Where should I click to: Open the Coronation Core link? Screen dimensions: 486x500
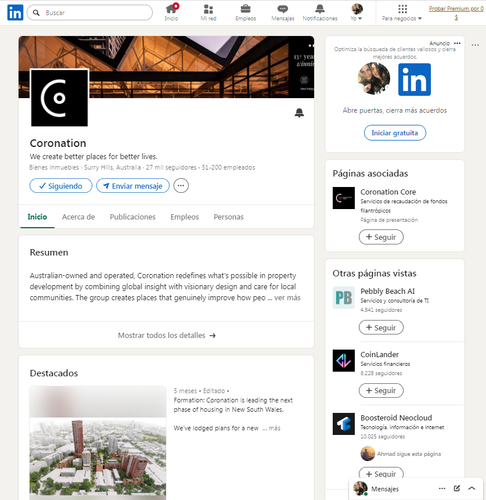click(x=388, y=192)
